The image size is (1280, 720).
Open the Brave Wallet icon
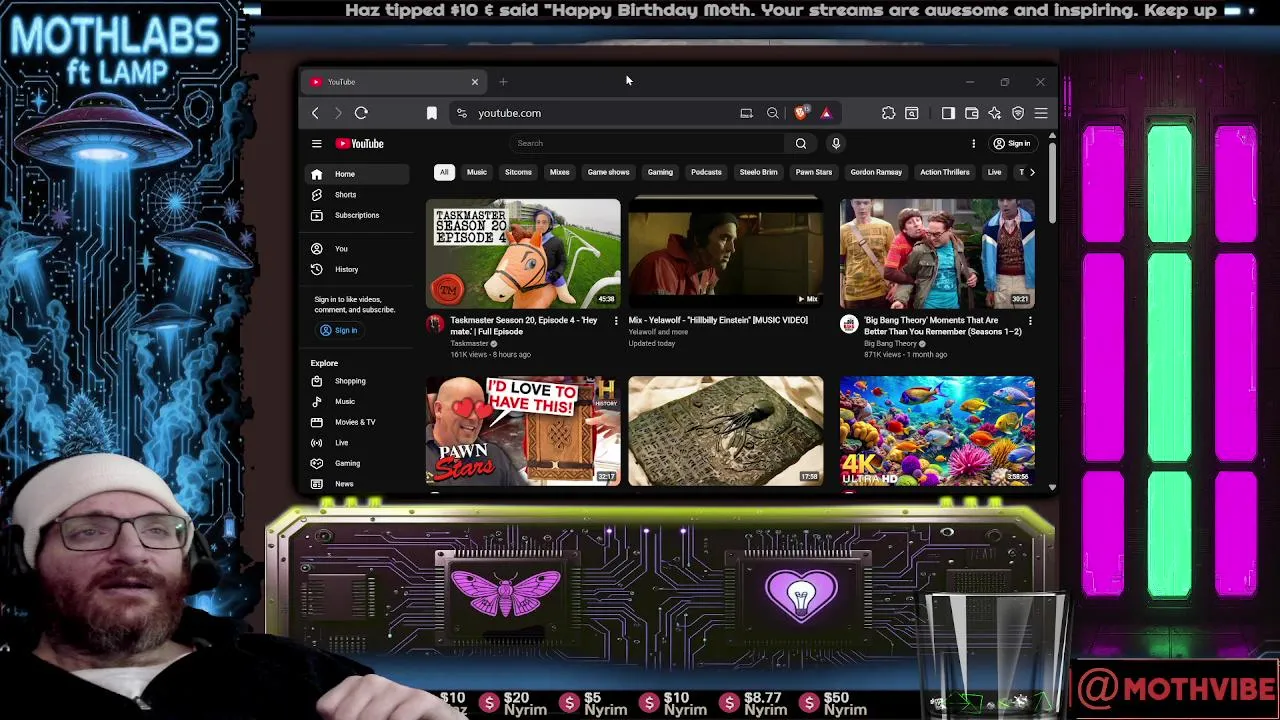pos(971,113)
